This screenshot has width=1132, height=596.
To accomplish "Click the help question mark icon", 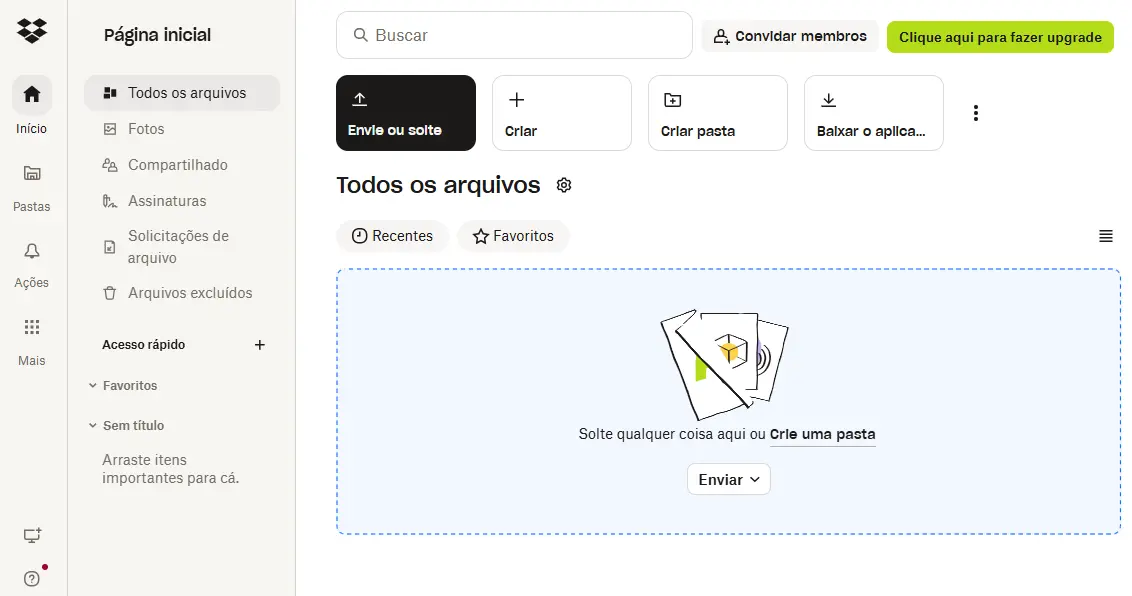I will pos(33,578).
